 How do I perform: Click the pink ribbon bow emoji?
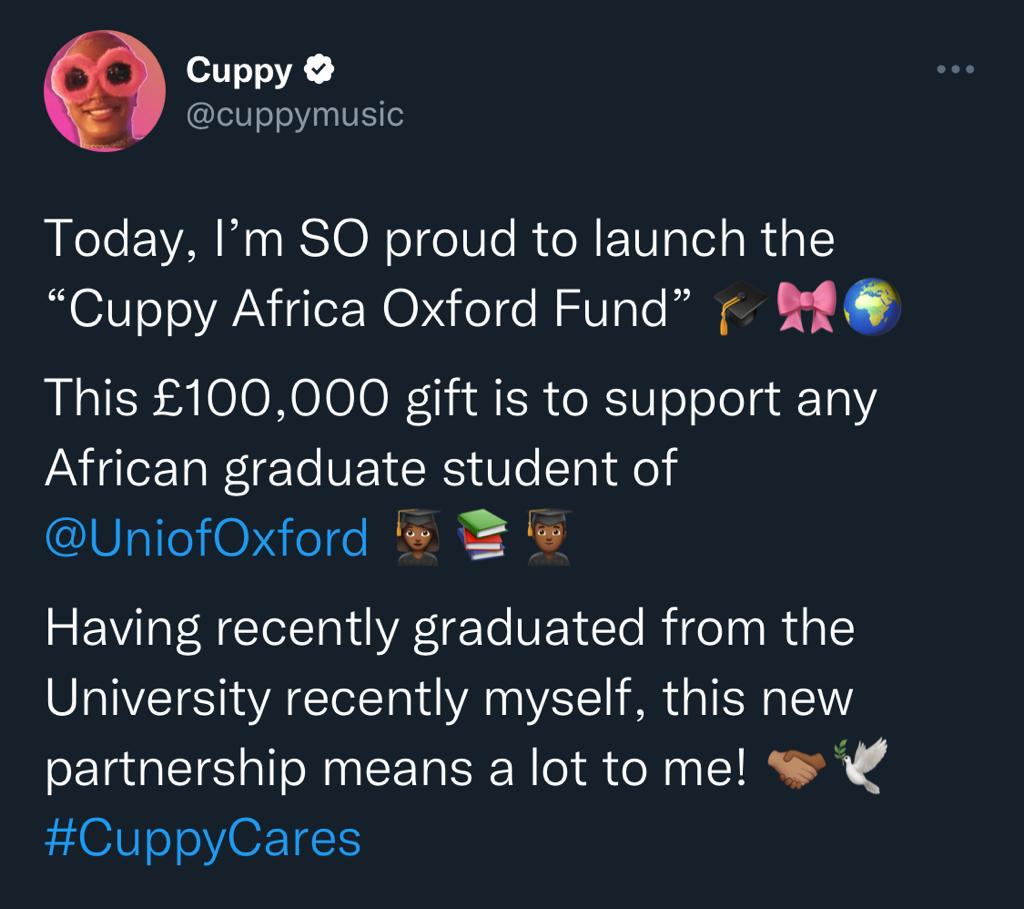point(803,313)
